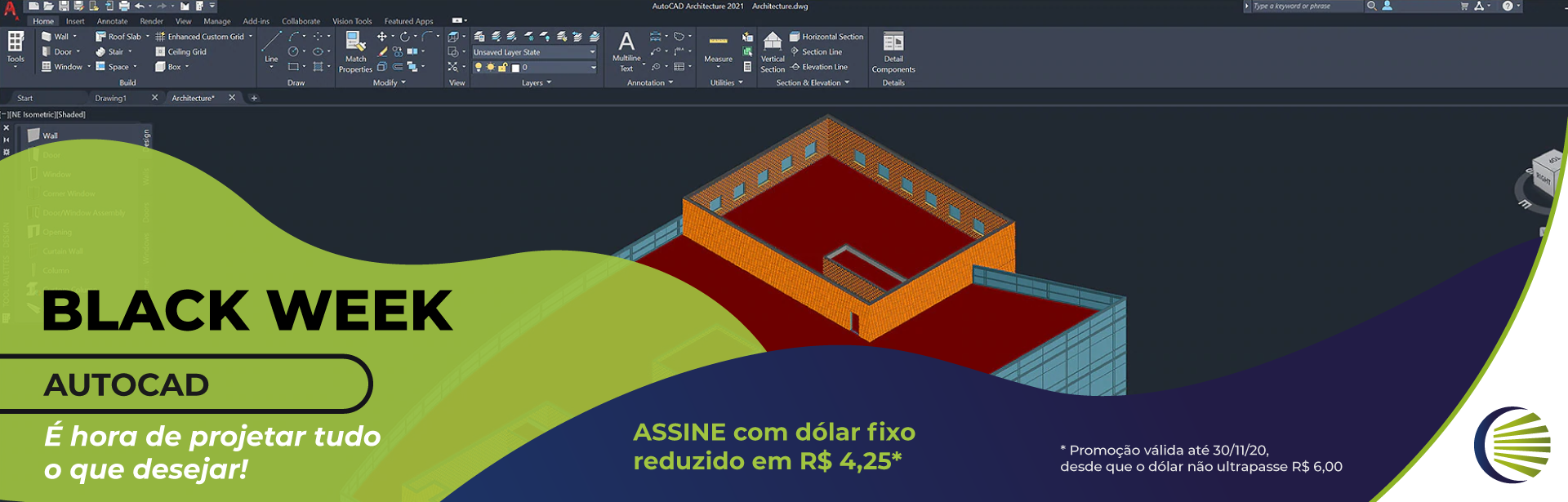Screen dimensions: 1568x502
Task: Toggle the layer lock padlock icon
Action: pyautogui.click(x=503, y=67)
